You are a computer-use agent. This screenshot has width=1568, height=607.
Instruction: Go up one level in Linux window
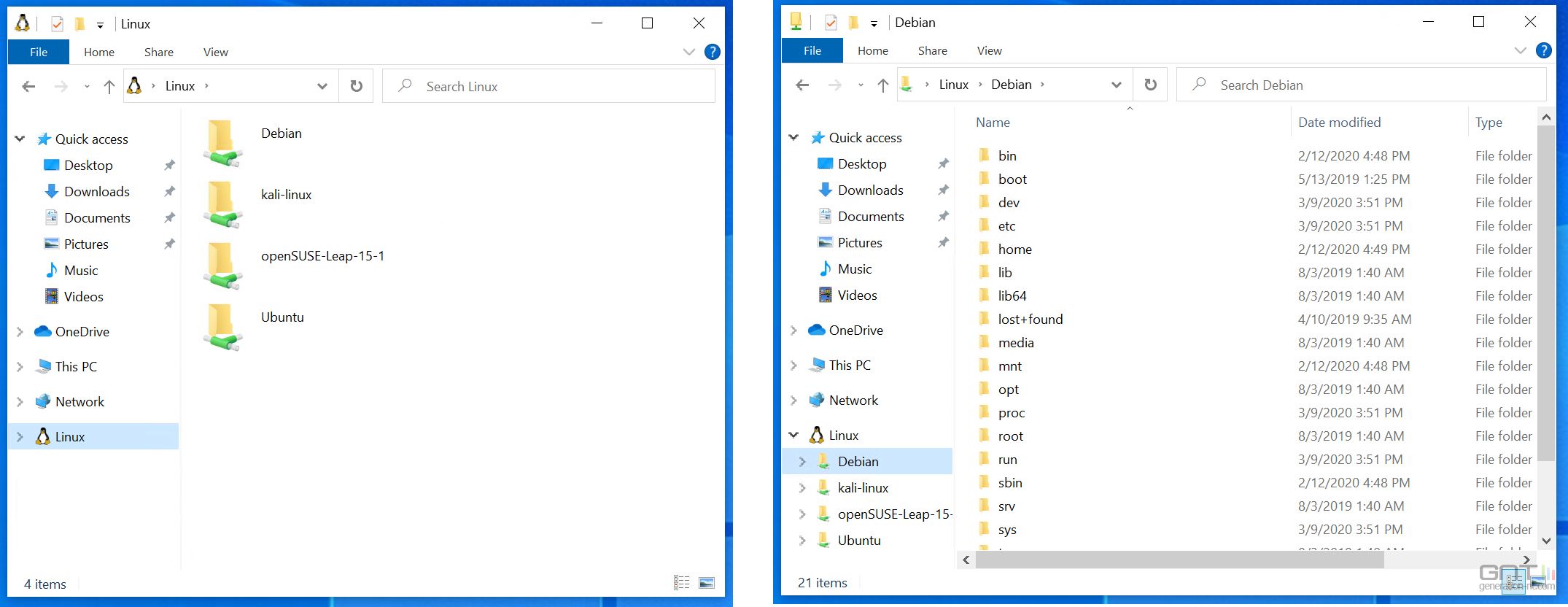click(x=109, y=87)
